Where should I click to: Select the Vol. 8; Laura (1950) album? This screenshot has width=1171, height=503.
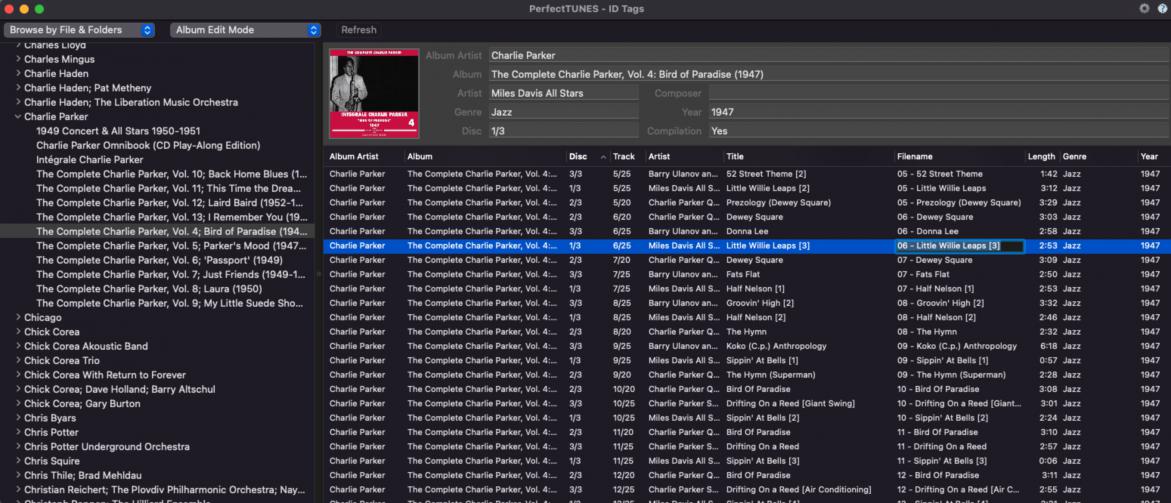pos(148,289)
